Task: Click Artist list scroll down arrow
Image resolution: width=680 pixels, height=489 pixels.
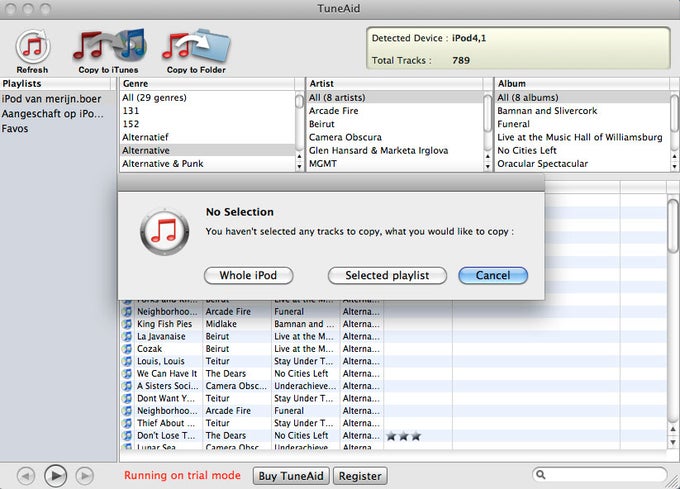Action: pos(487,166)
